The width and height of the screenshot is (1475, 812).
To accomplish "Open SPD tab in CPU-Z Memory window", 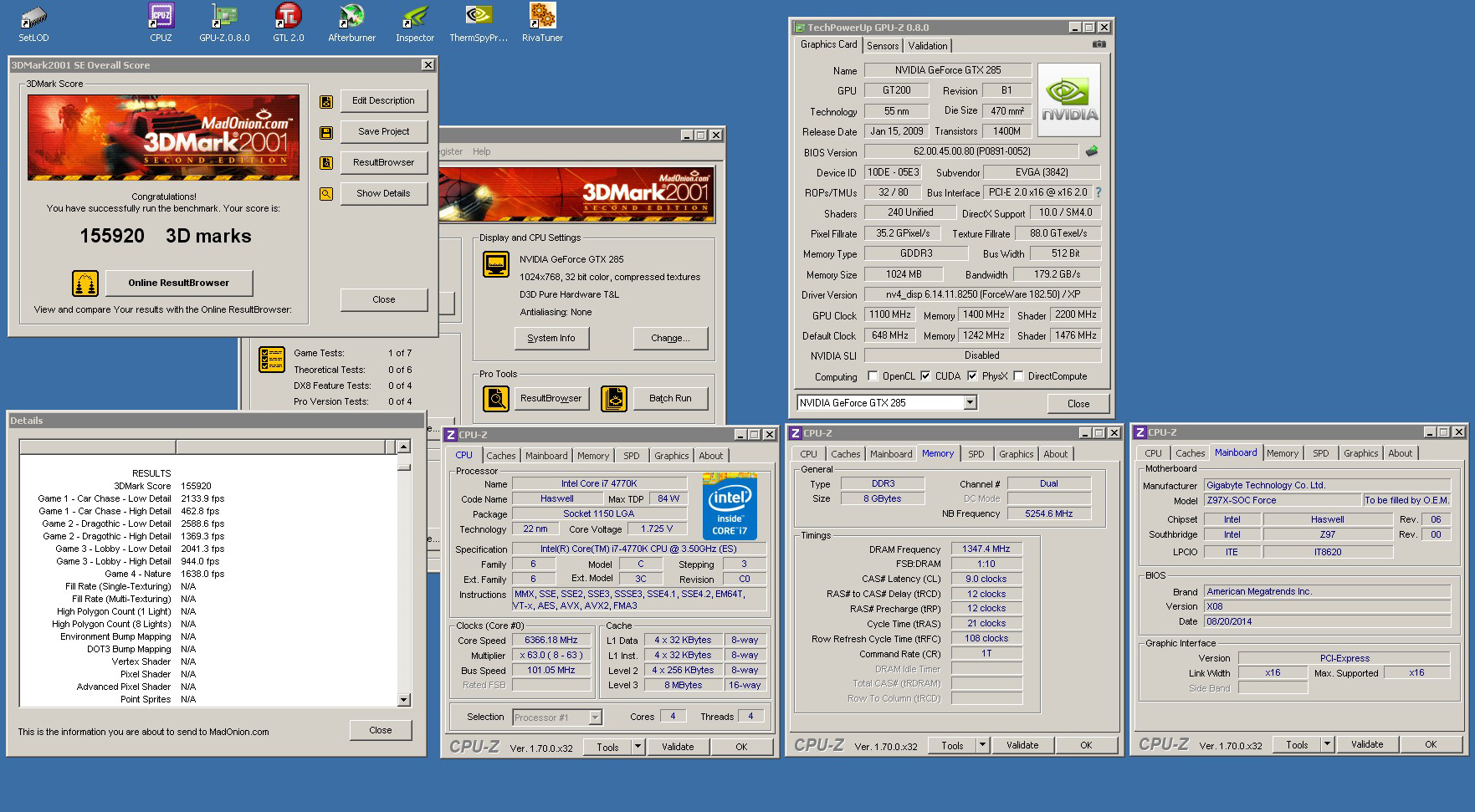I will (976, 454).
